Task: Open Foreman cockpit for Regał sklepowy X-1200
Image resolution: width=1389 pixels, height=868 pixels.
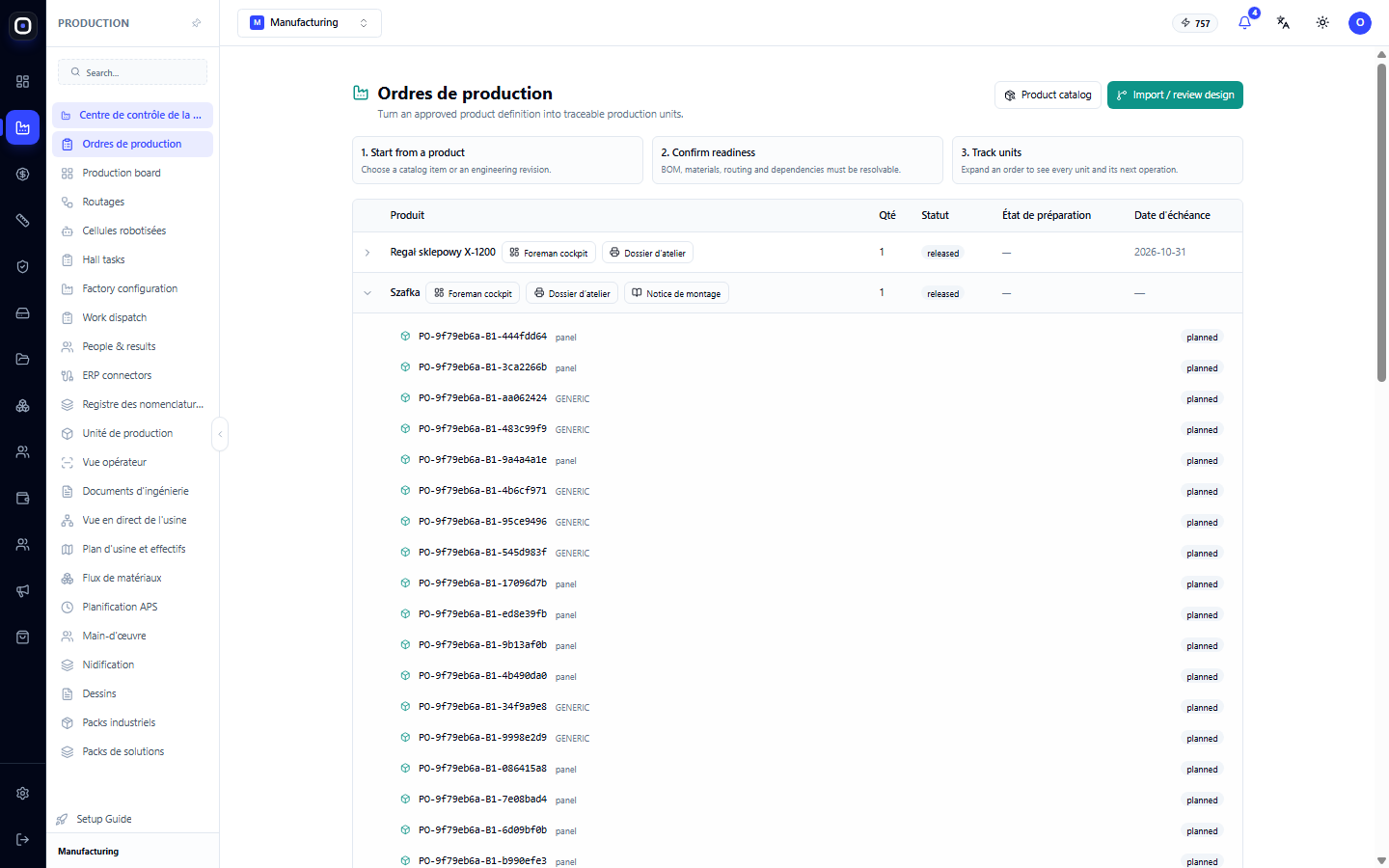Action: [549, 253]
